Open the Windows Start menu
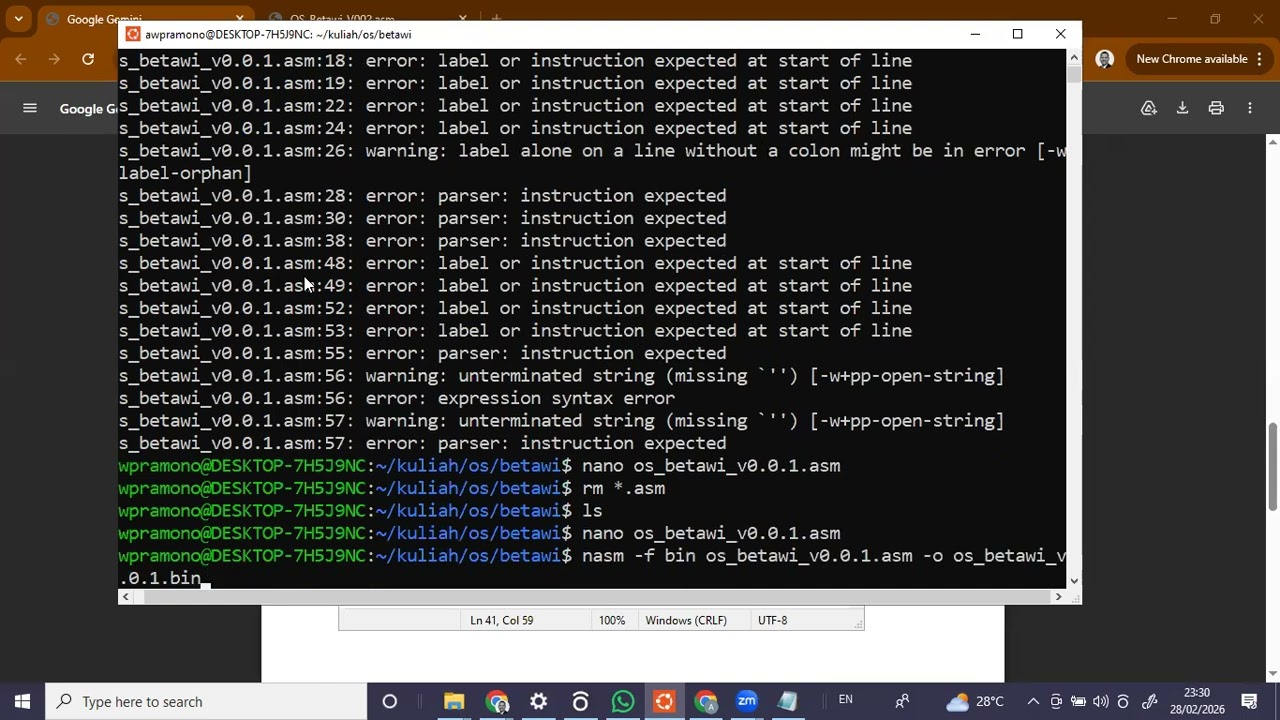The image size is (1280, 720). [x=22, y=701]
